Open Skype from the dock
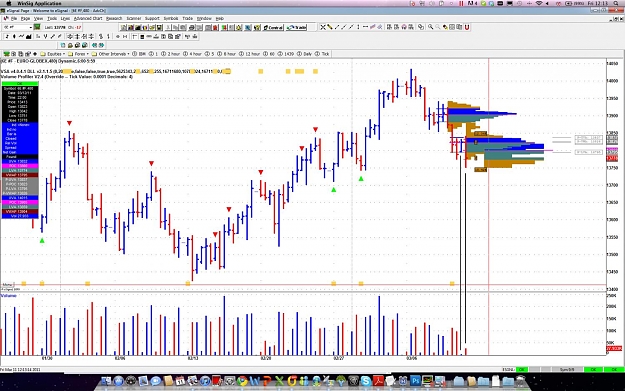Screen dimensions: 625x391 (x=366, y=381)
